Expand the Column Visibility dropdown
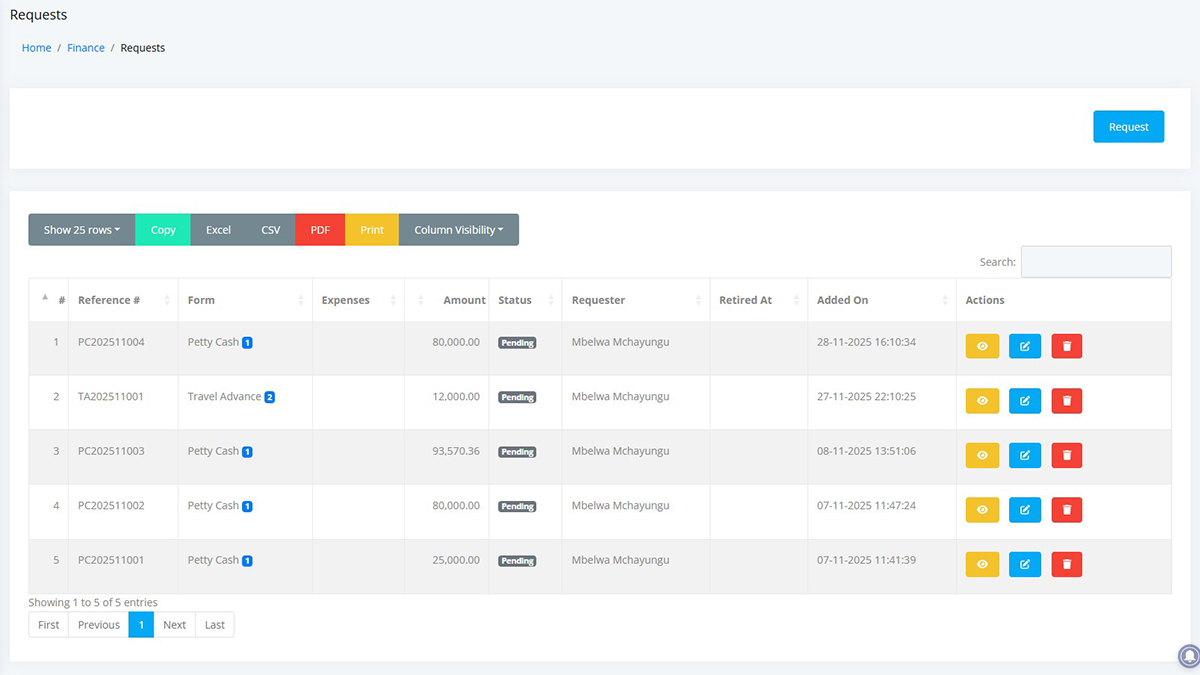 pos(458,230)
